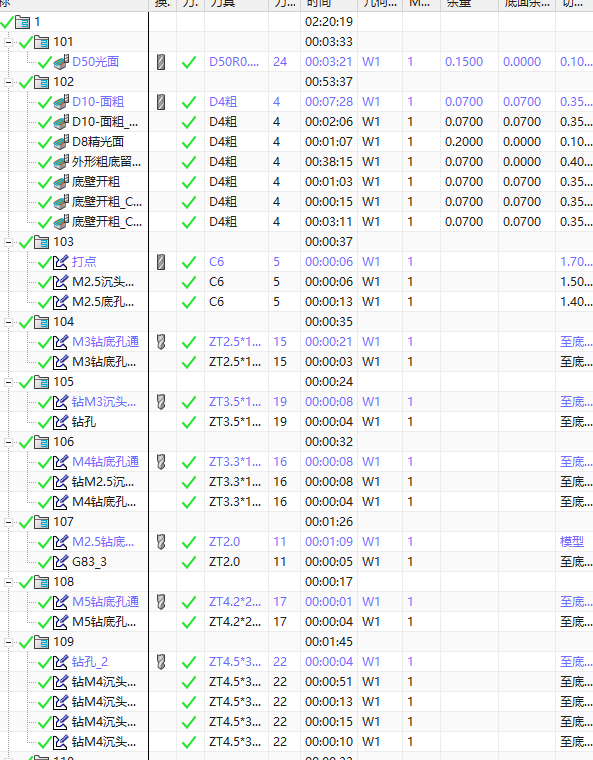Click the root program group 1

[x=37, y=22]
